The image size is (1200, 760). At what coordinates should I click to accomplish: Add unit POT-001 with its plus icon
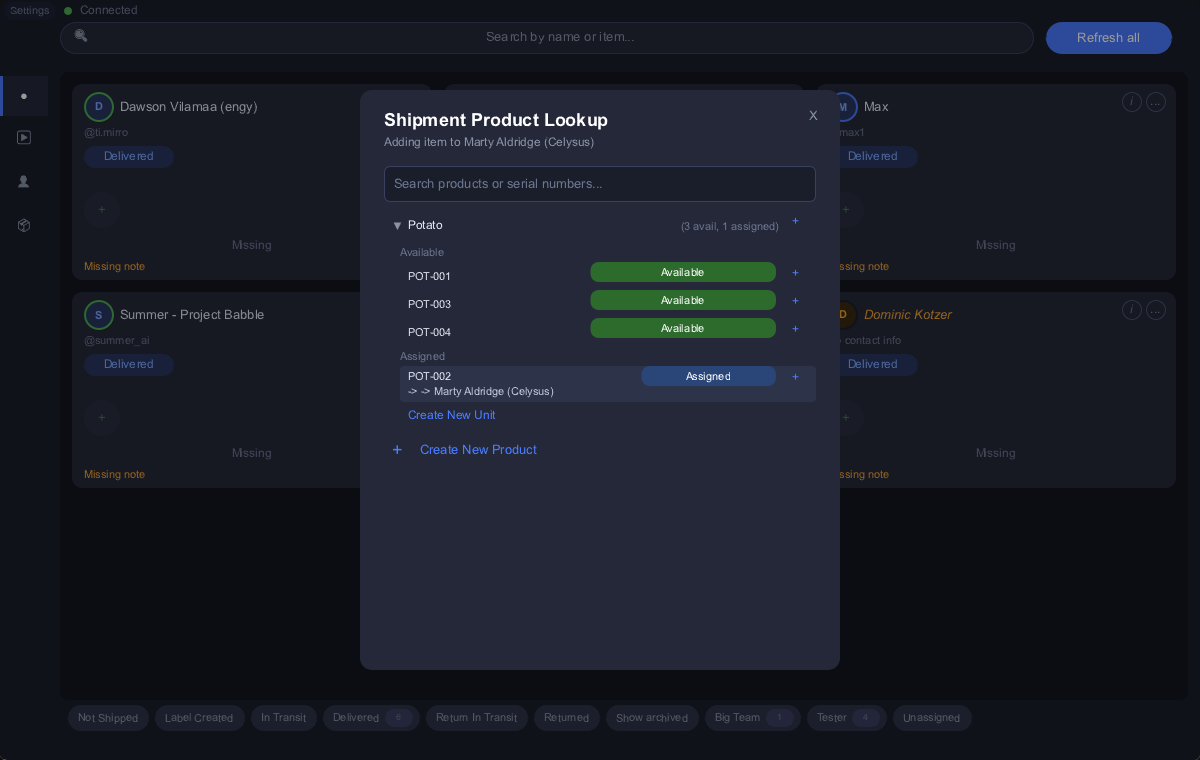795,272
